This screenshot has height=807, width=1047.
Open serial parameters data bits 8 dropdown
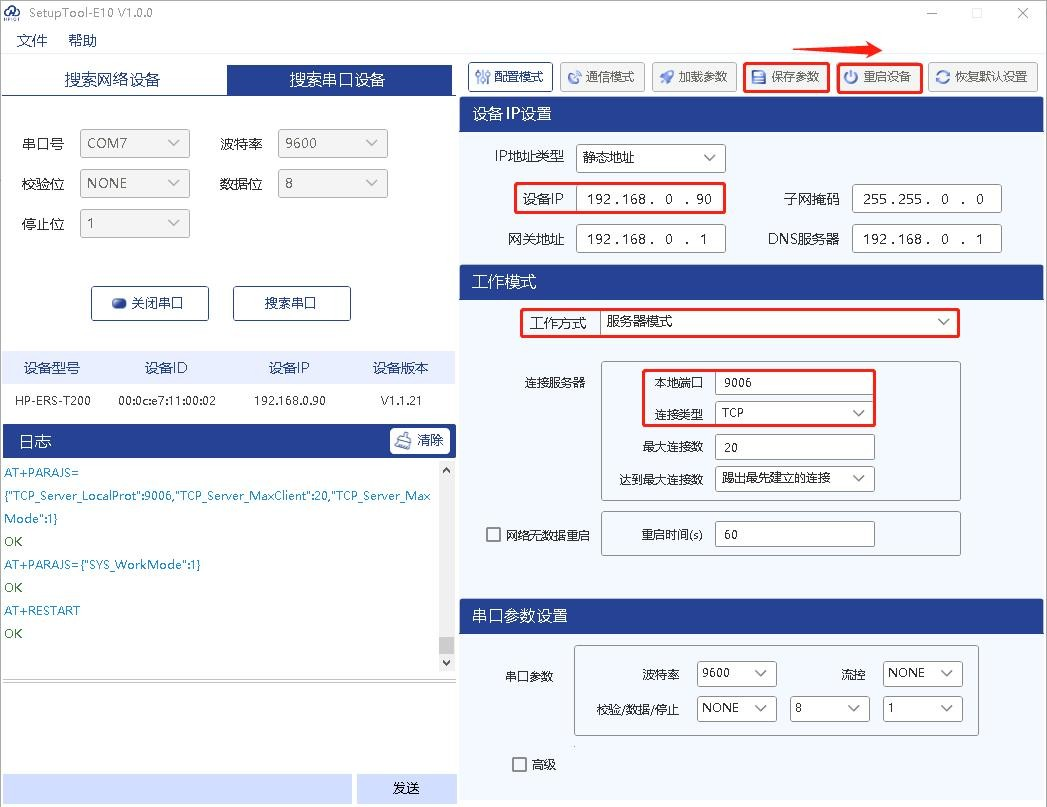coord(829,709)
